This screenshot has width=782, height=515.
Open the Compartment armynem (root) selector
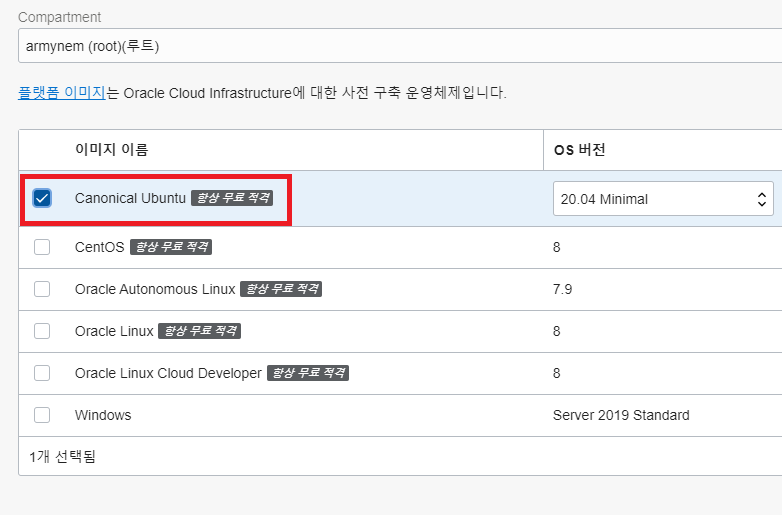(x=399, y=46)
